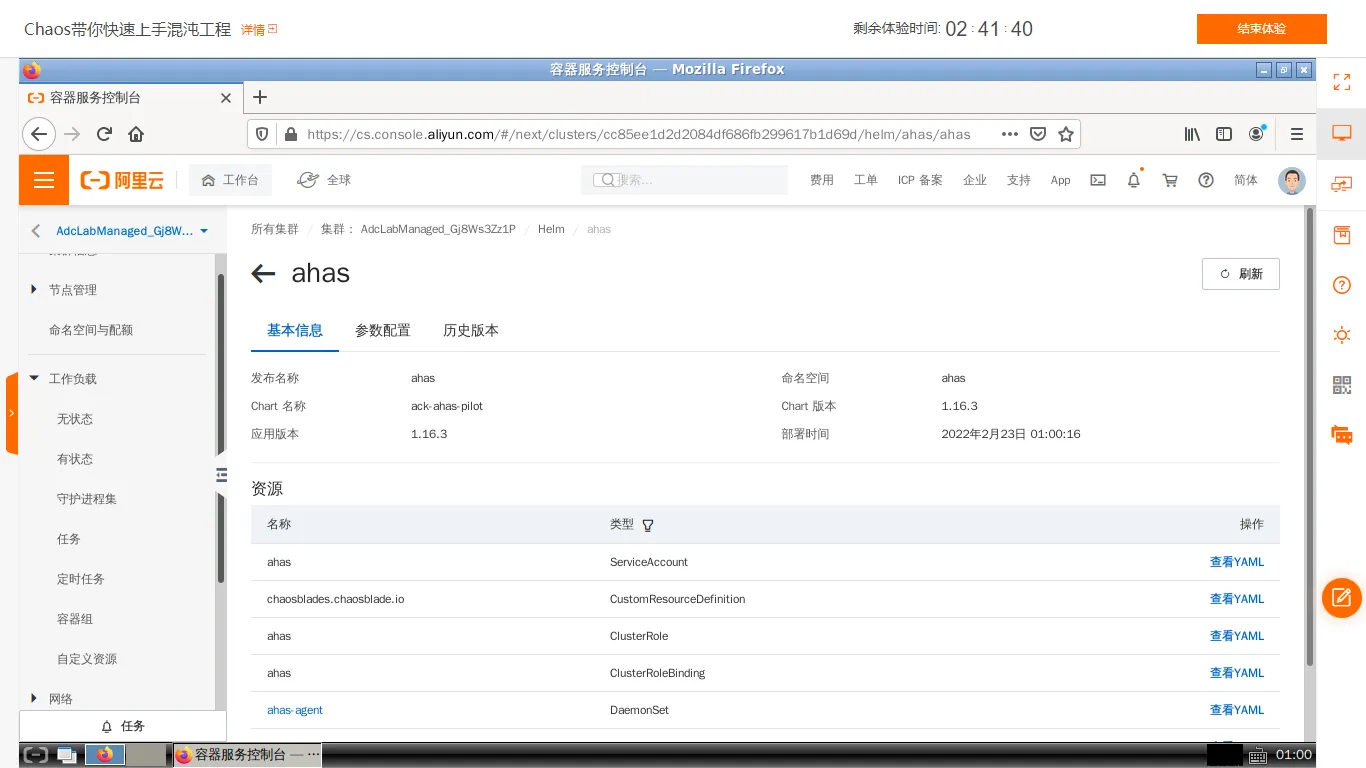Open 守护进程集 in sidebar
1366x768 pixels.
coord(87,499)
